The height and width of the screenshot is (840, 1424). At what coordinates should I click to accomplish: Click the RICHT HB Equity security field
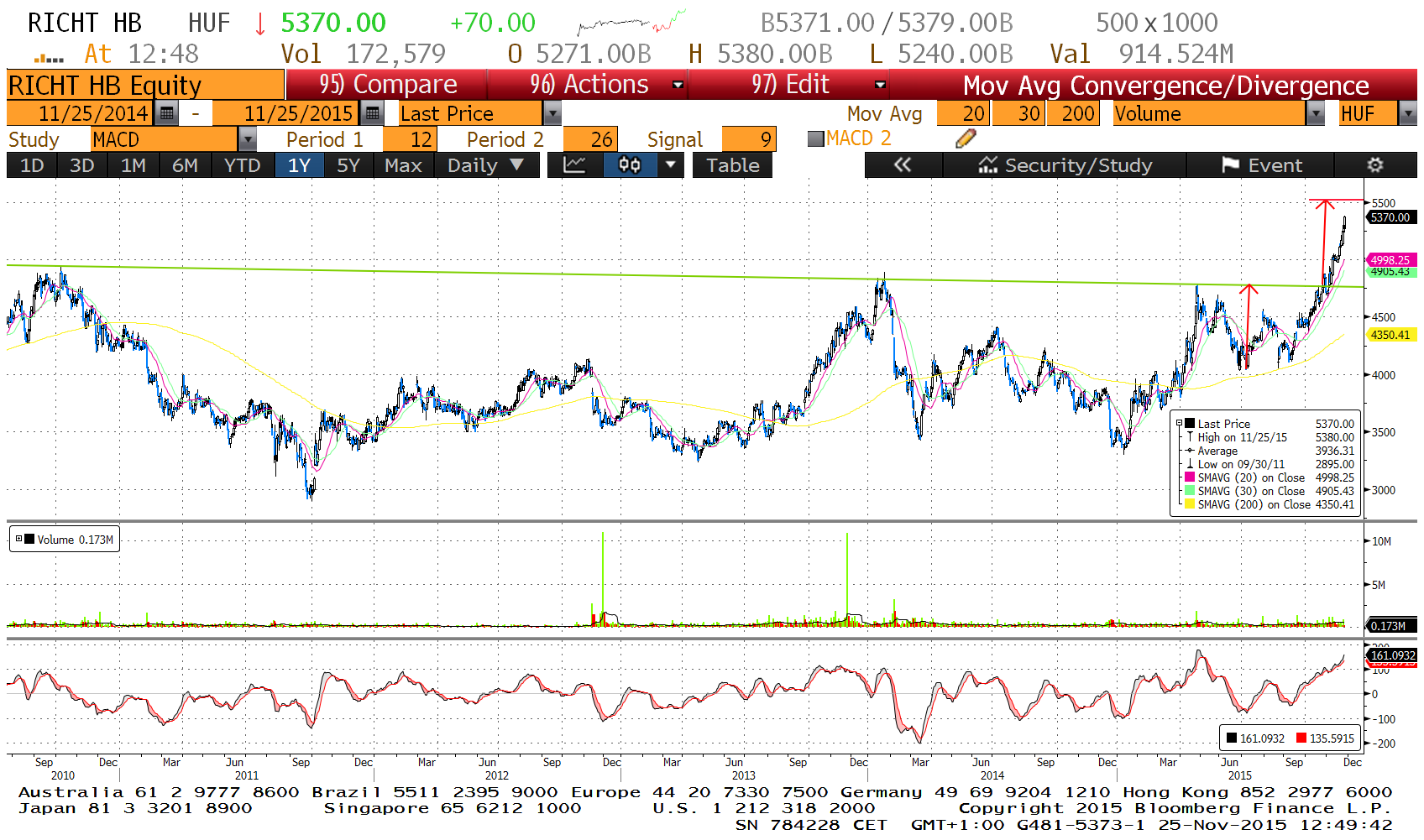click(145, 85)
